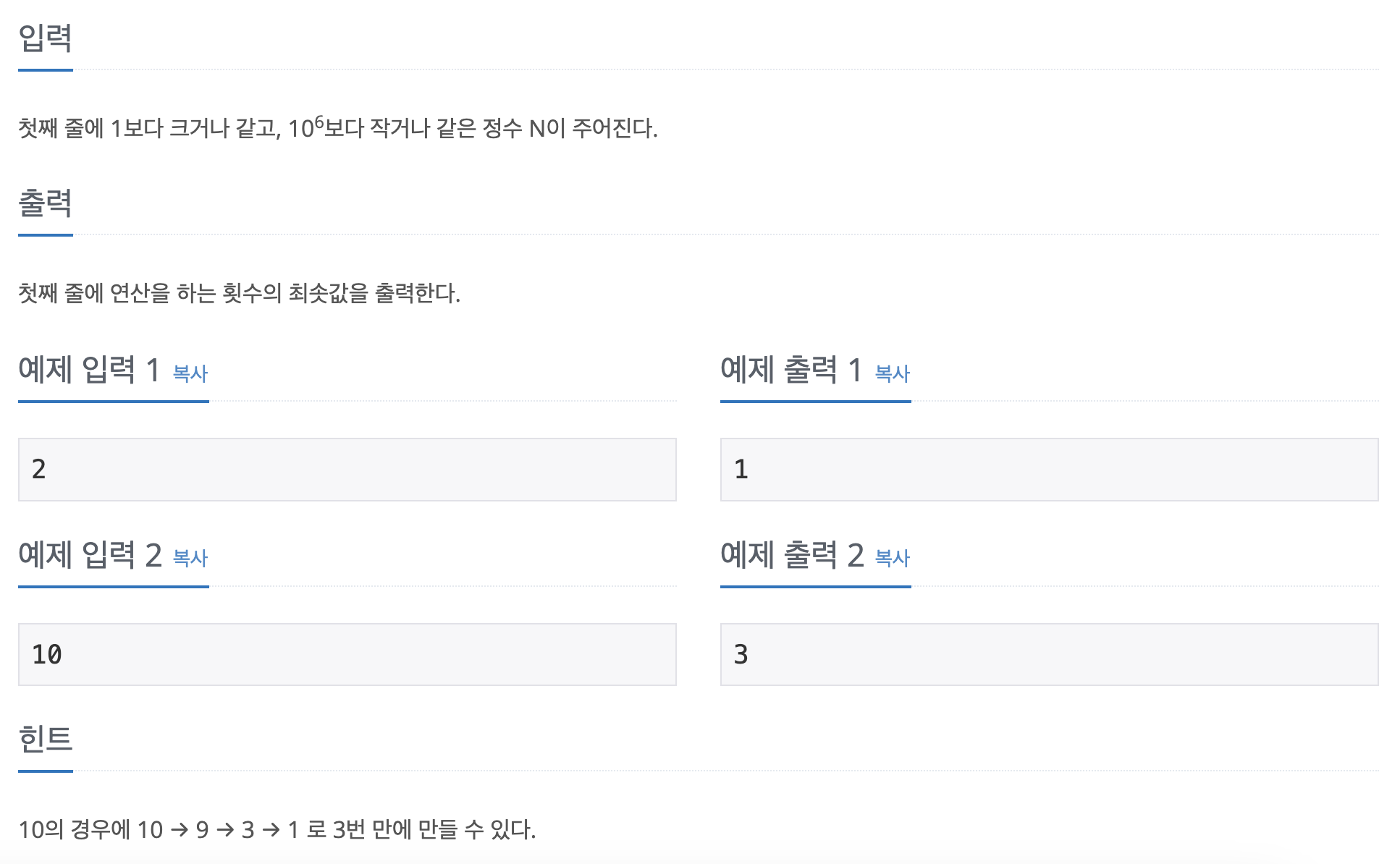Copy sample output 1 using 복사 link

click(892, 374)
